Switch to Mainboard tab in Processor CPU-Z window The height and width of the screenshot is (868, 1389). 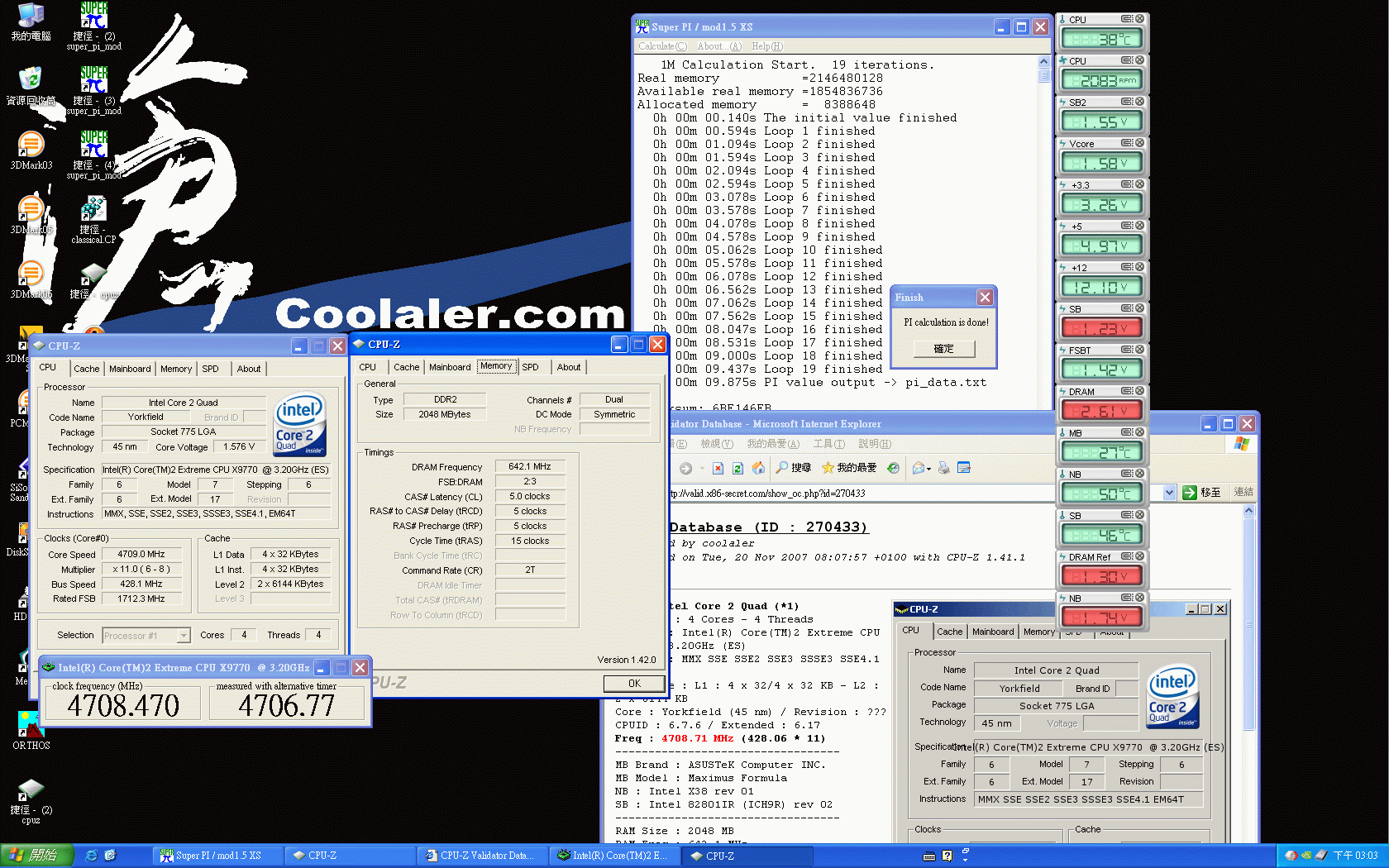[130, 369]
